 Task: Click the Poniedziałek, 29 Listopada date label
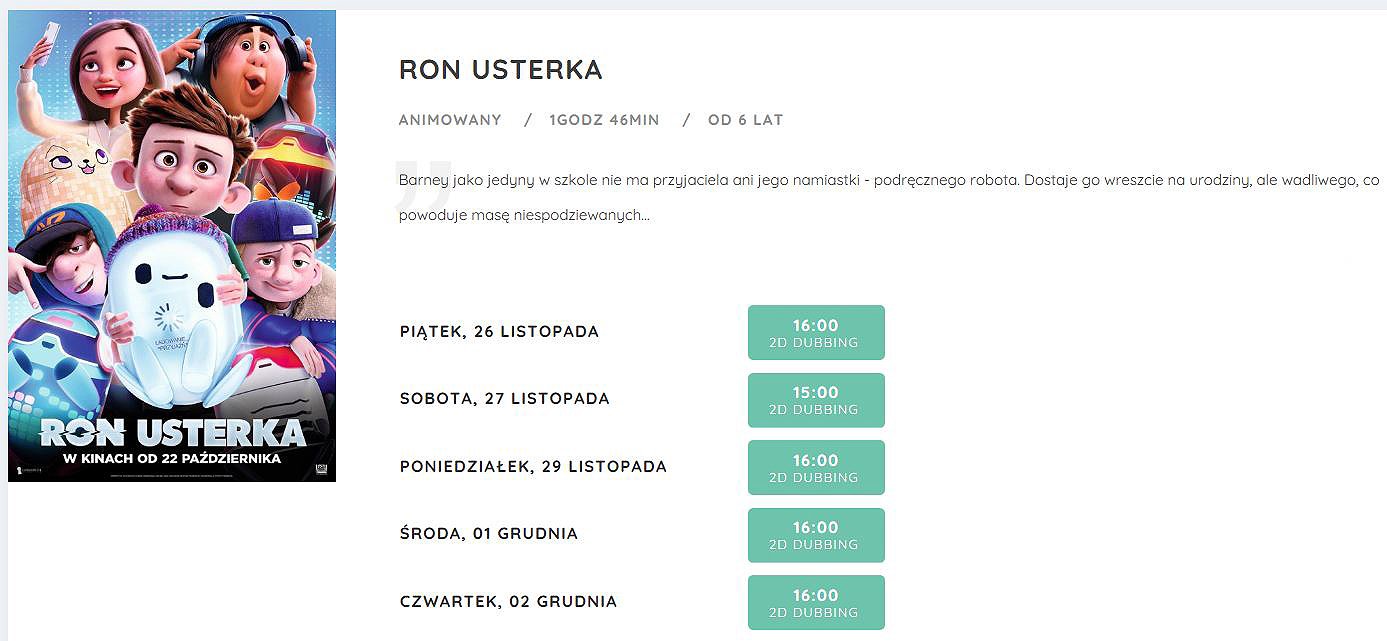[533, 467]
